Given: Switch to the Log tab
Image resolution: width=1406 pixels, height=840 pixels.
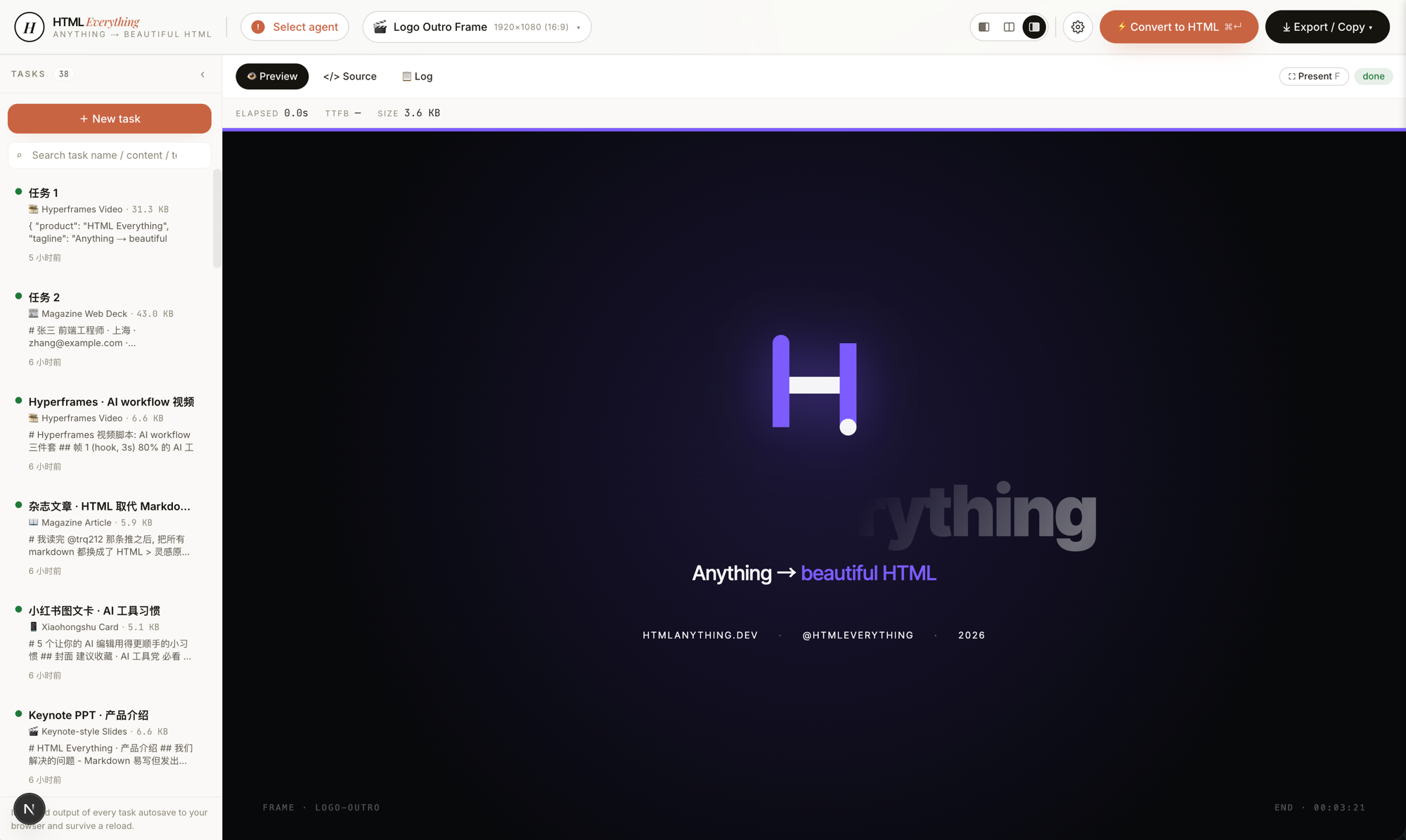Looking at the screenshot, I should tap(418, 76).
